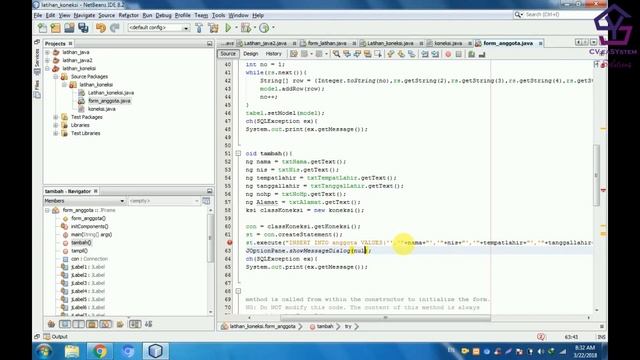Switch to the form_latihan.java tab
Viewport: 640px width, 360px height.
pyautogui.click(x=327, y=43)
